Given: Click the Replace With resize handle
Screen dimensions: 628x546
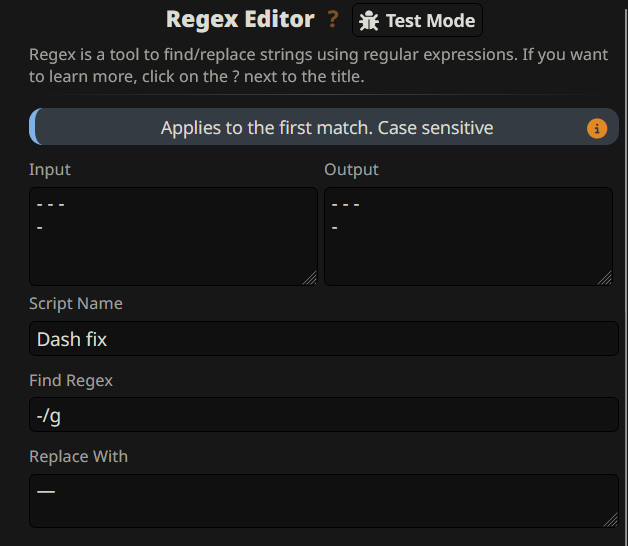Looking at the screenshot, I should pyautogui.click(x=611, y=519).
